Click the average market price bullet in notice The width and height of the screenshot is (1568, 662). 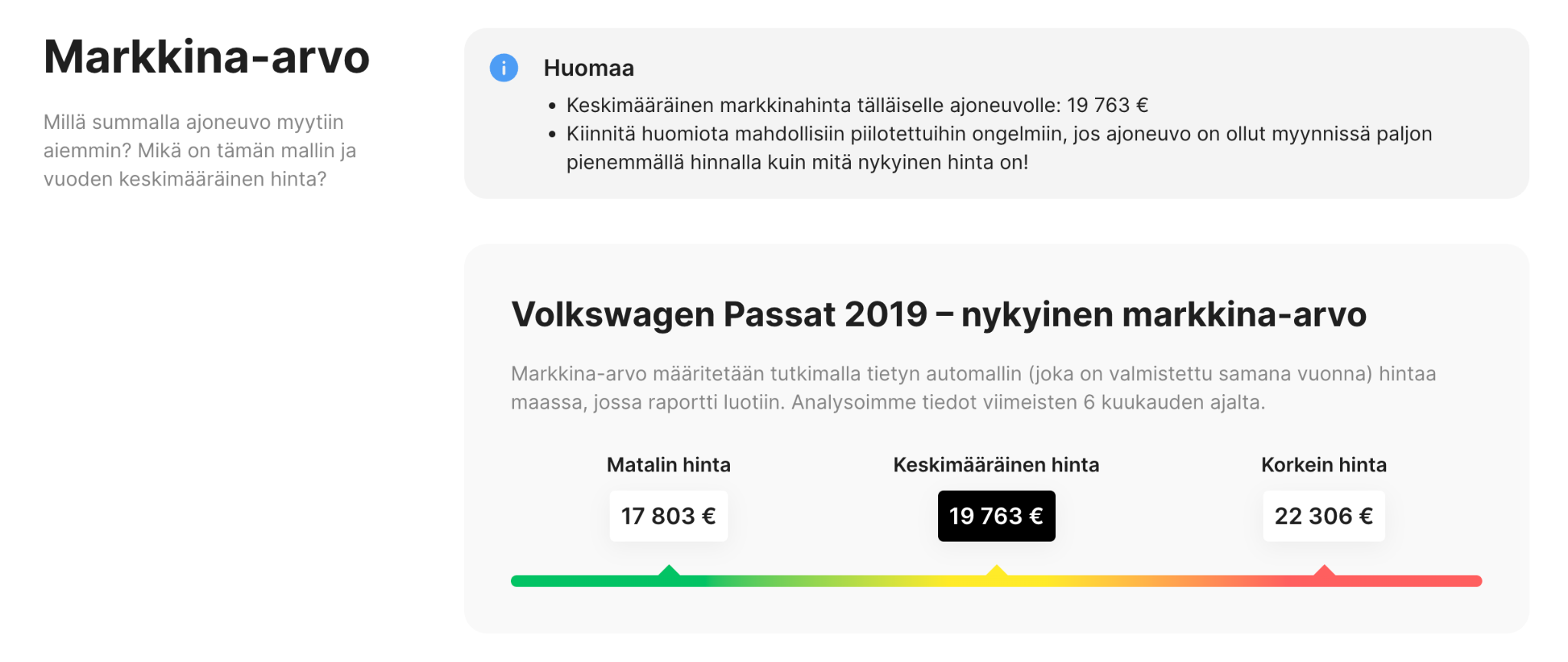coord(857,105)
